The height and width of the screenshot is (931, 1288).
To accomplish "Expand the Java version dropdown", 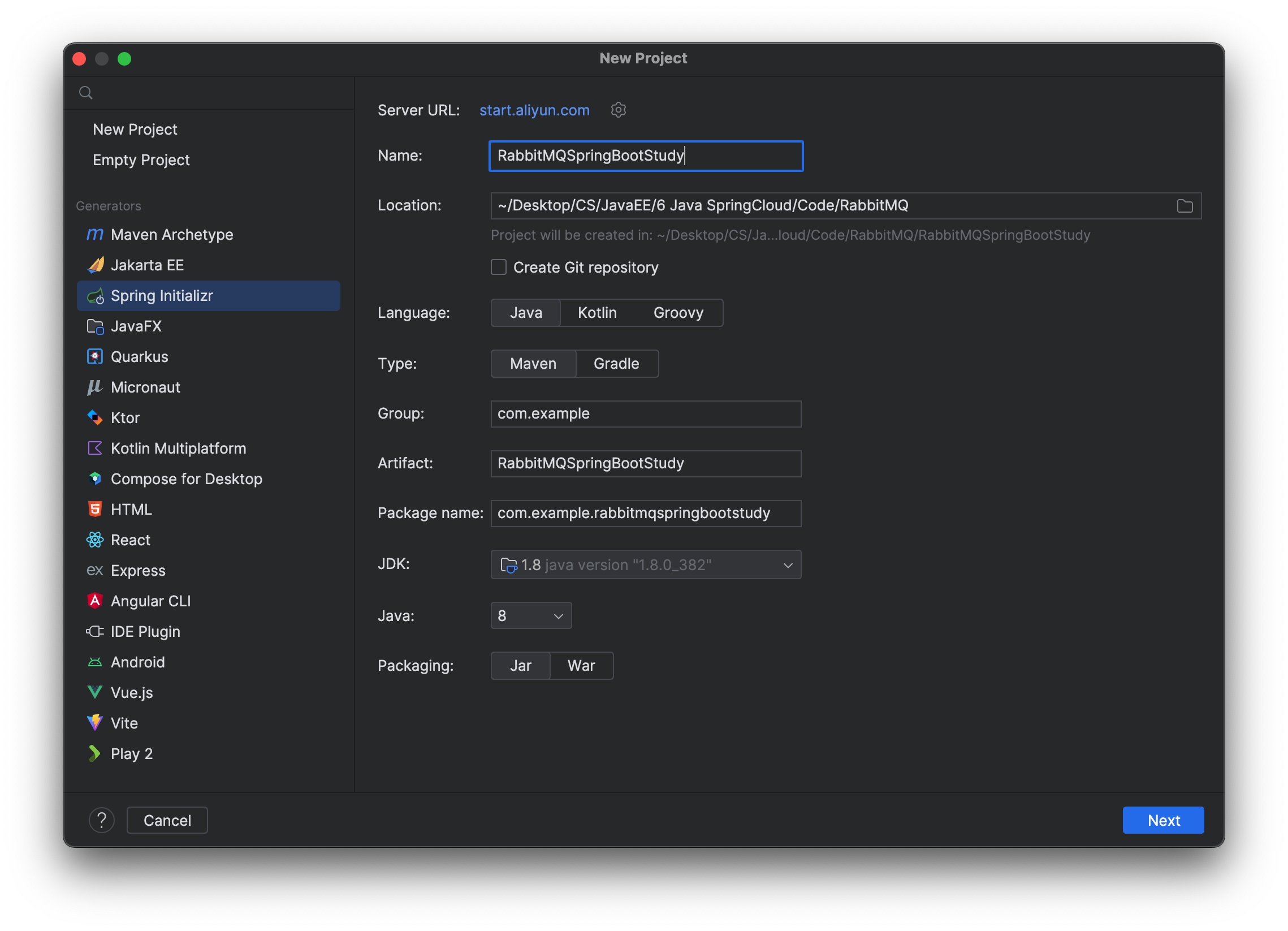I will coord(530,616).
